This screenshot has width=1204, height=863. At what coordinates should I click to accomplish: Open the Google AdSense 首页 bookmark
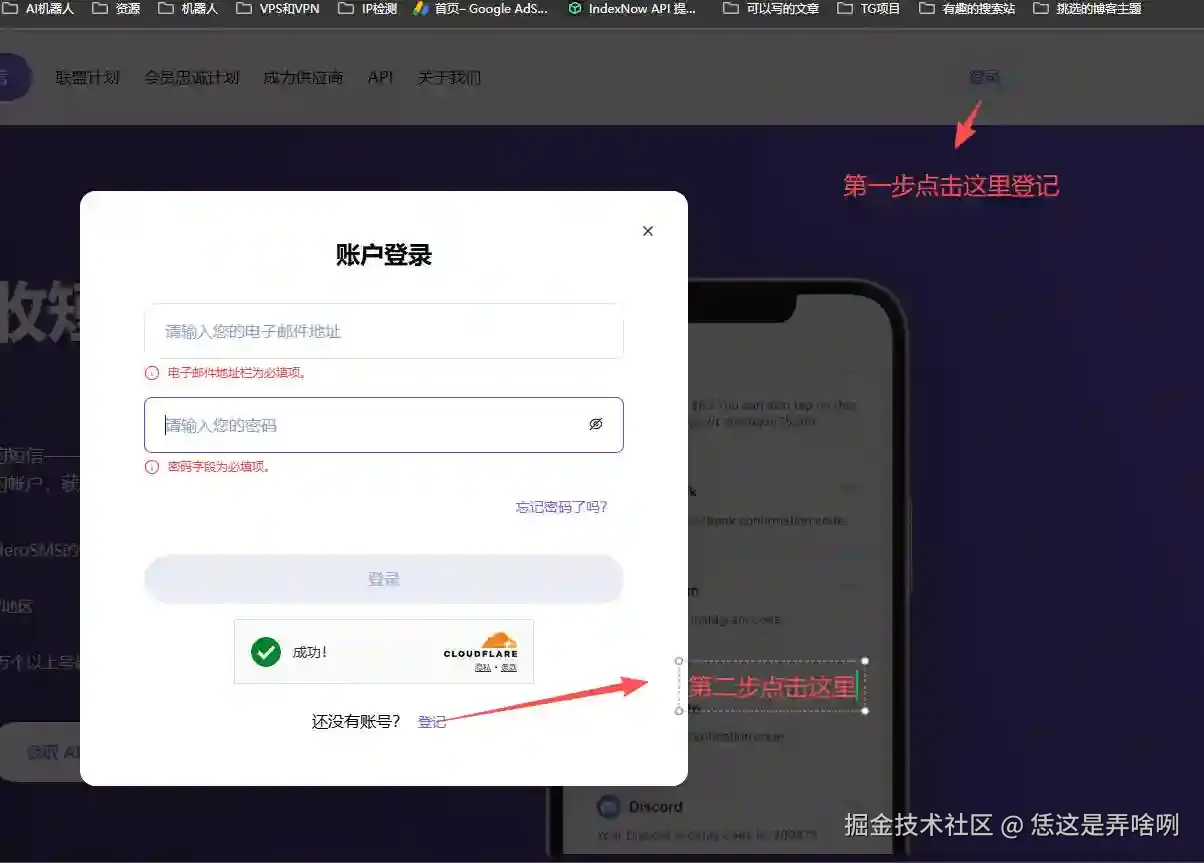click(x=481, y=9)
